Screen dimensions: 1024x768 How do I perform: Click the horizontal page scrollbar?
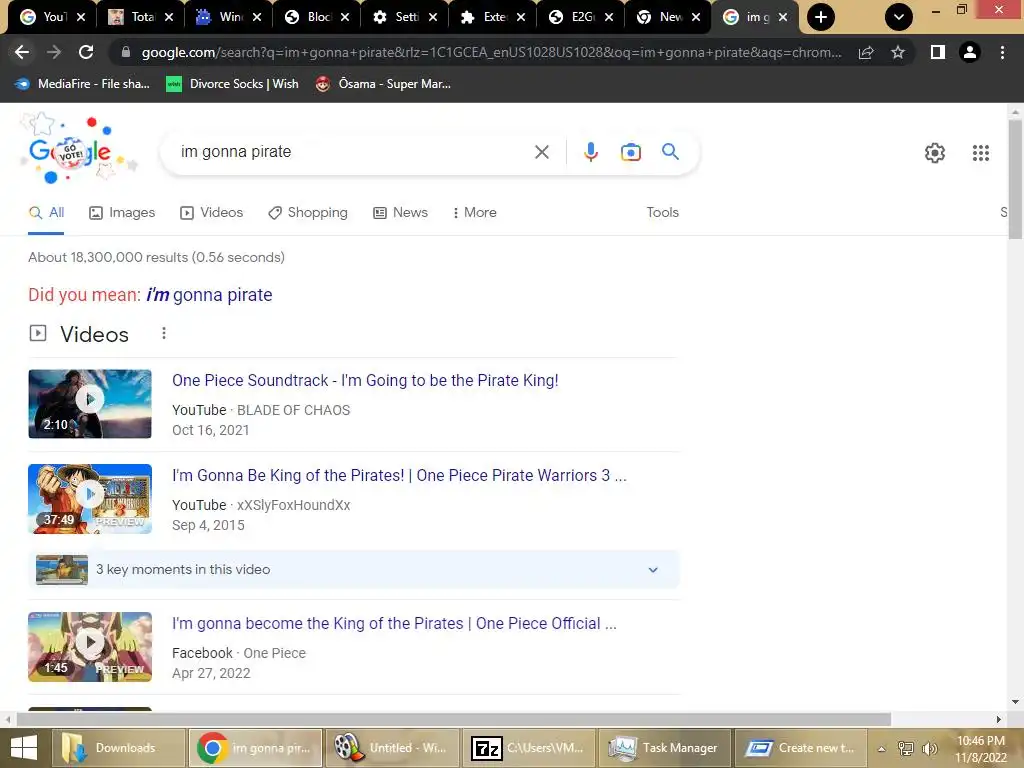[454, 719]
